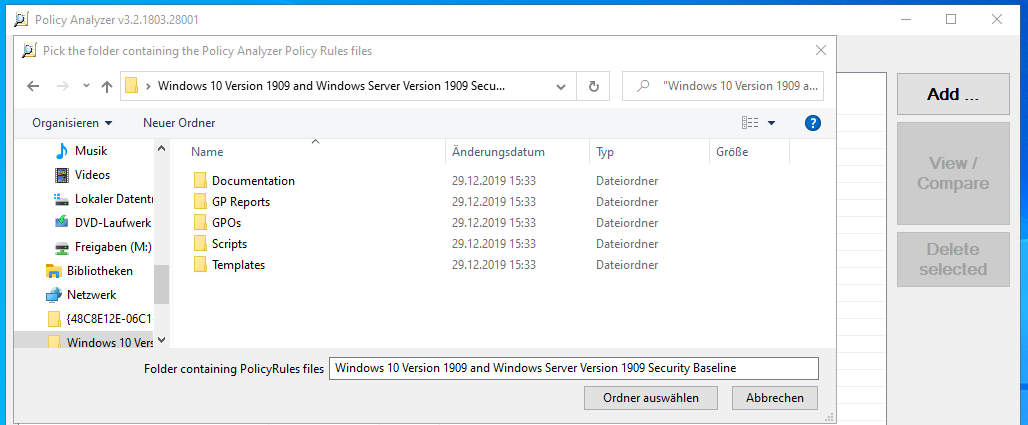Viewport: 1028px width, 425px height.
Task: Expand the address bar path history
Action: pyautogui.click(x=561, y=86)
